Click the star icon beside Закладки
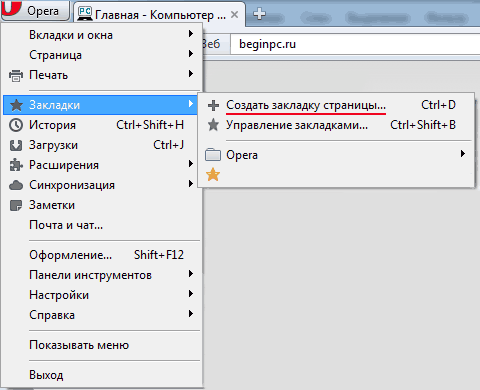 click(x=16, y=105)
